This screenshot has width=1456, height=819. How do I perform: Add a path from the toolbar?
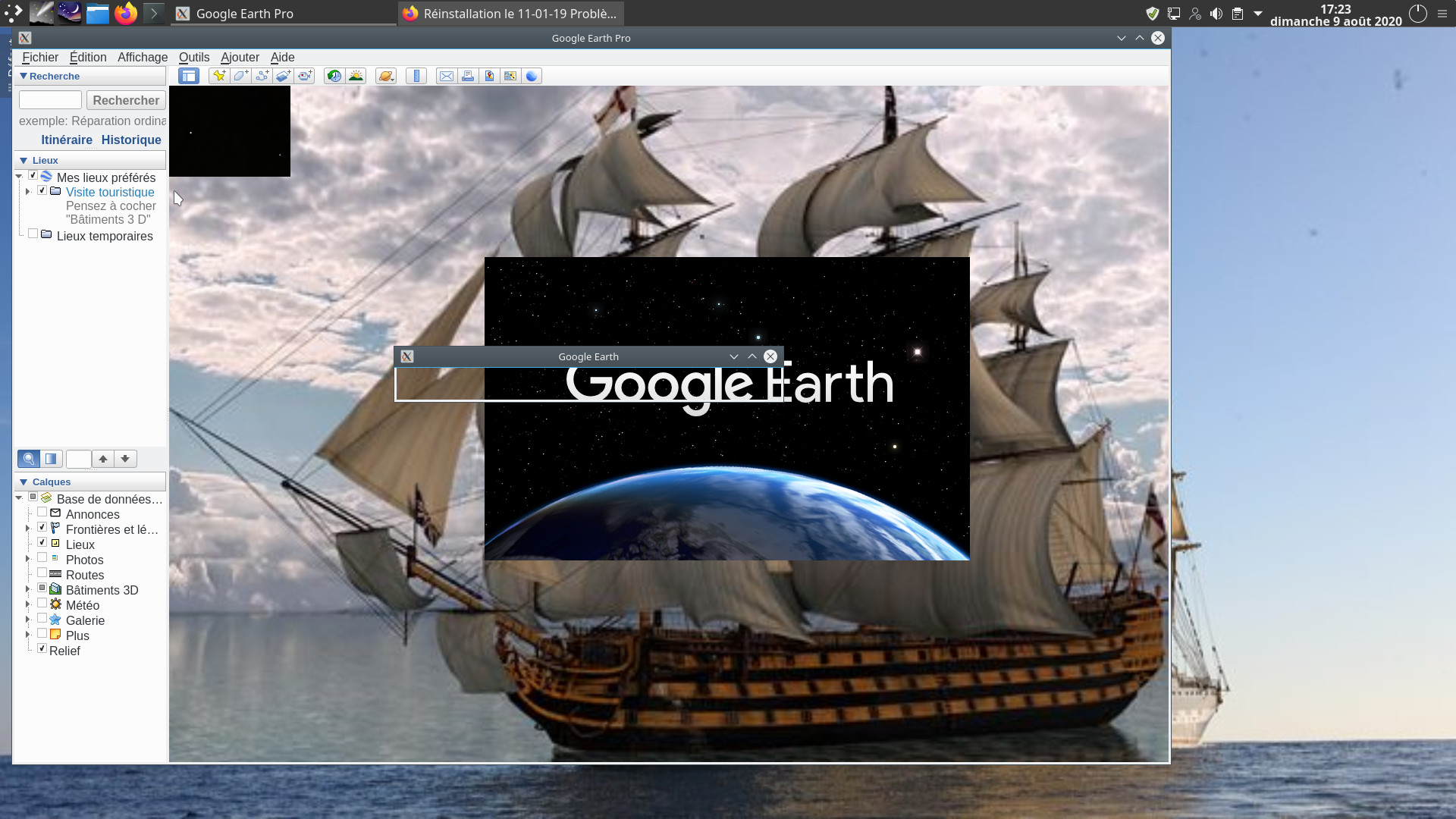tap(262, 76)
